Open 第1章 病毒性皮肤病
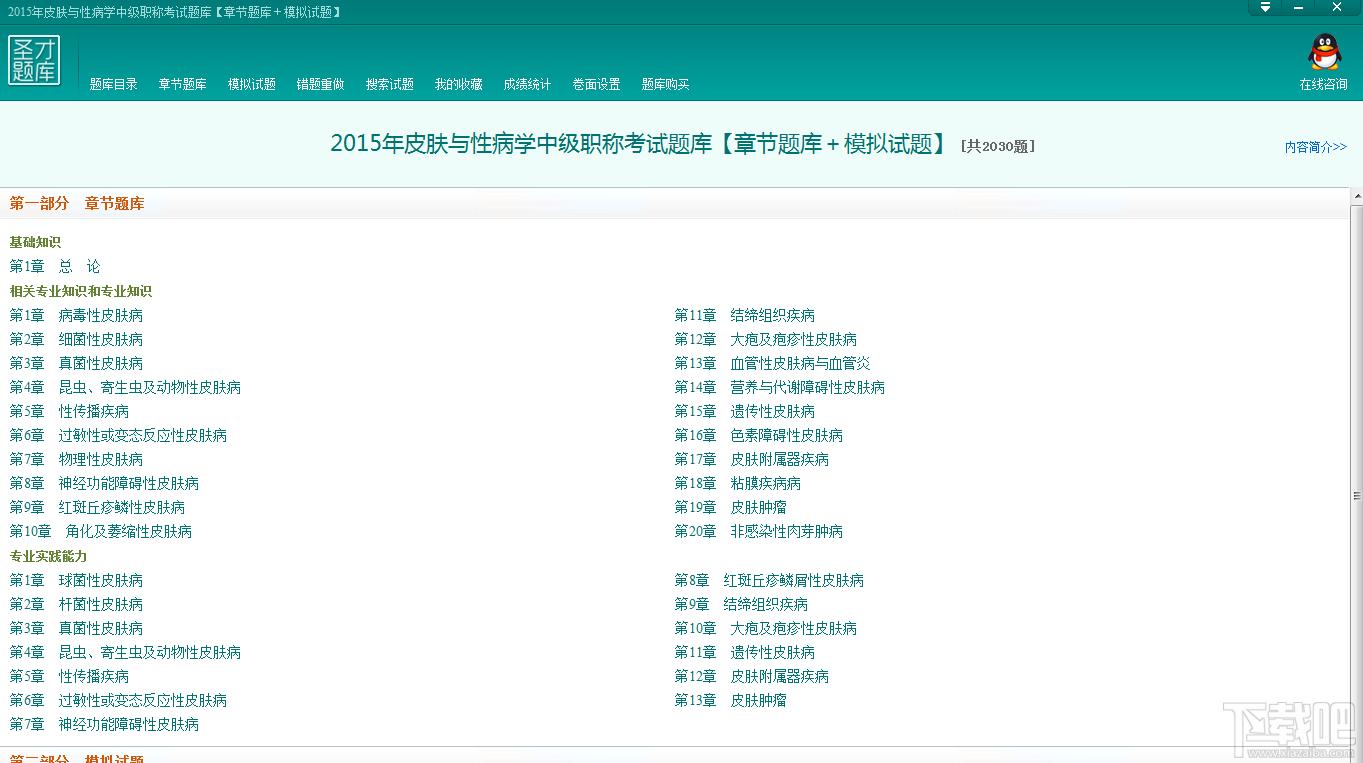This screenshot has width=1363, height=763. point(76,316)
